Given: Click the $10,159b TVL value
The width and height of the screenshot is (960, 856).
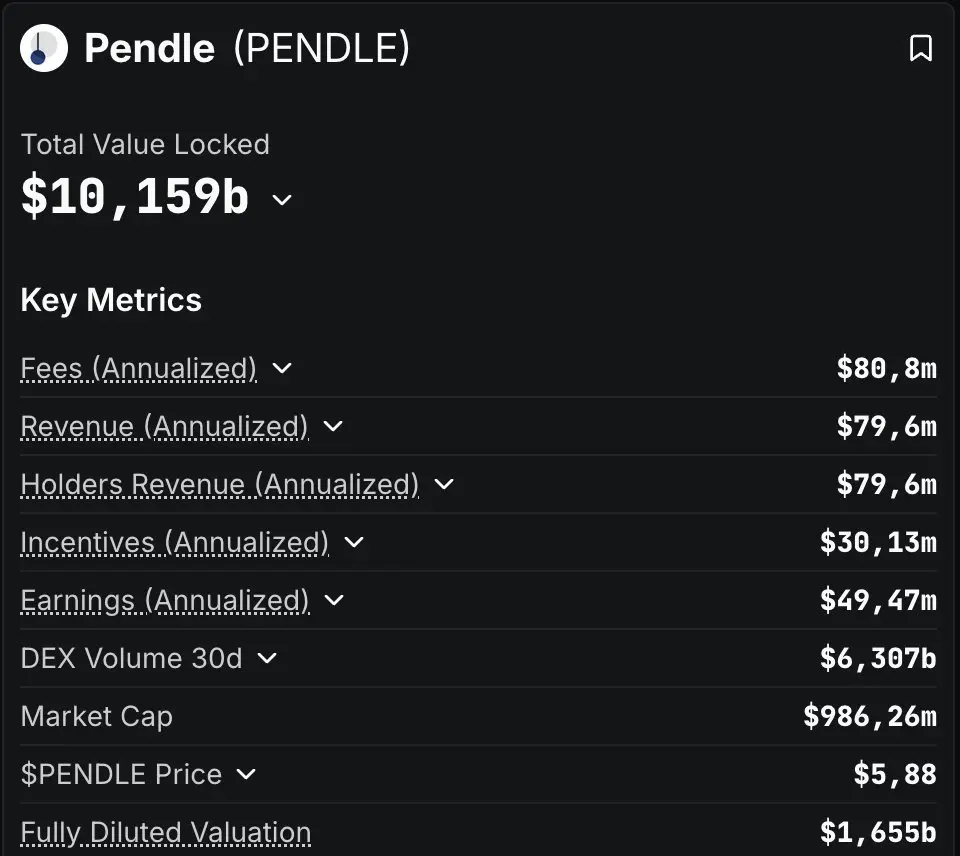Looking at the screenshot, I should tap(135, 197).
